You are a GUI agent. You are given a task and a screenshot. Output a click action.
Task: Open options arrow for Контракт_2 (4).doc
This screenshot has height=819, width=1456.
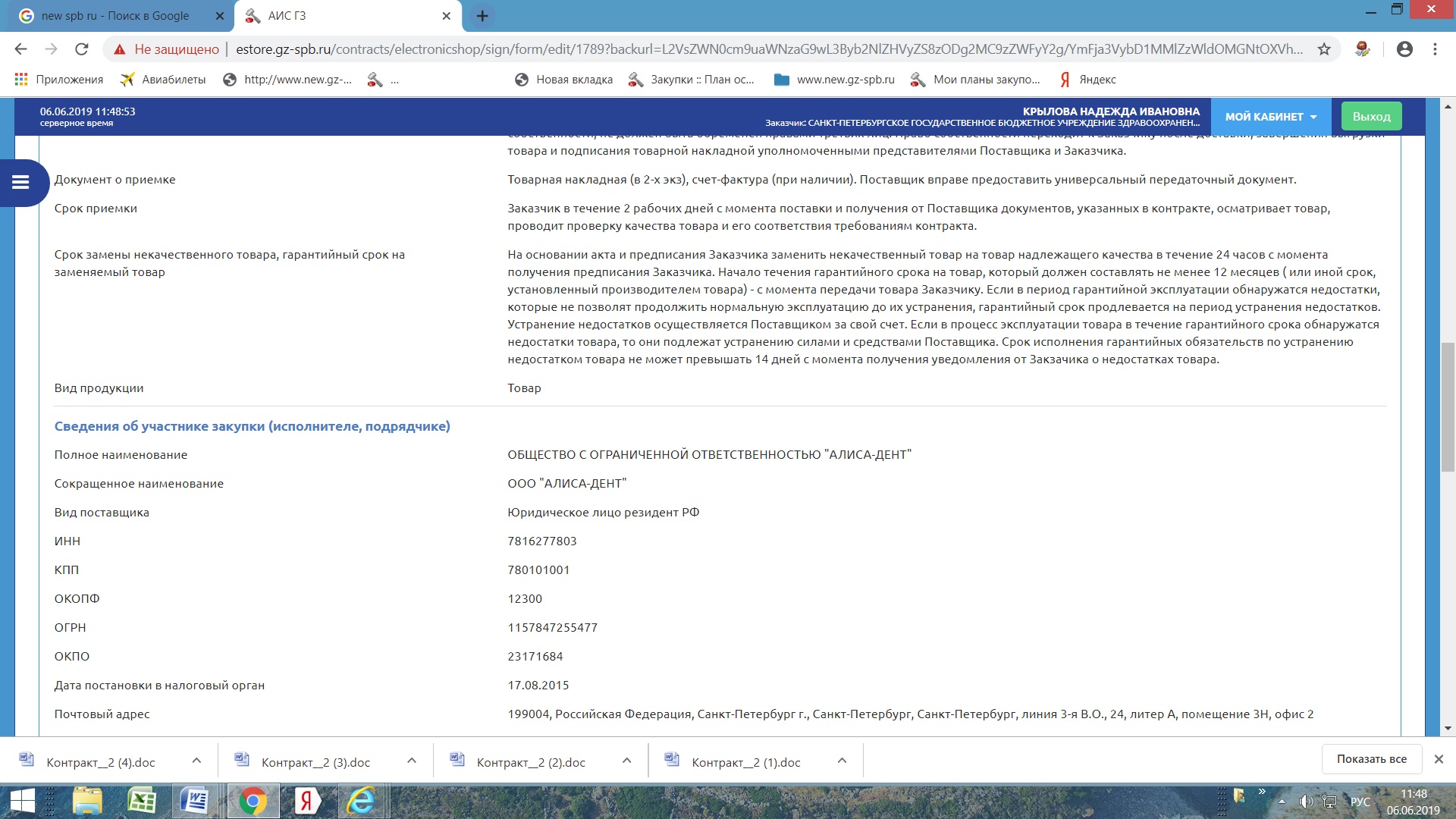click(x=196, y=761)
